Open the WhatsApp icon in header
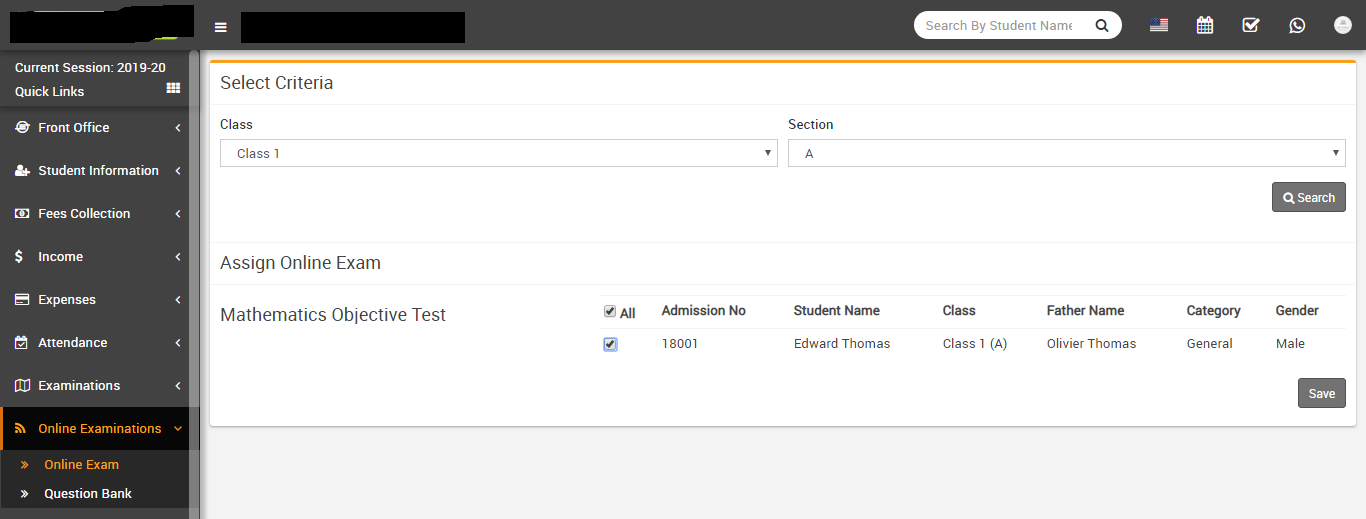1366x519 pixels. pyautogui.click(x=1297, y=25)
